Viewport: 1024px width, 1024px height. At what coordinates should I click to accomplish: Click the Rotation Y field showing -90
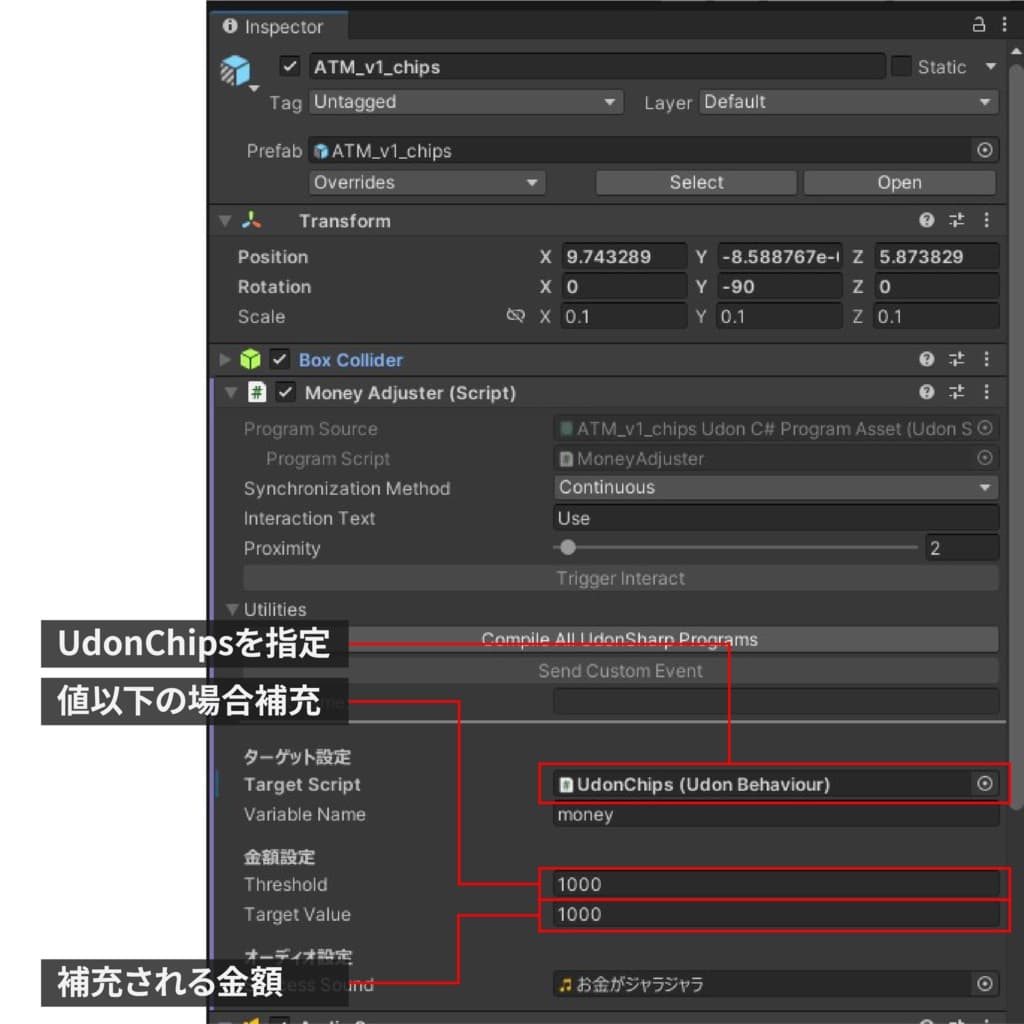tap(780, 287)
